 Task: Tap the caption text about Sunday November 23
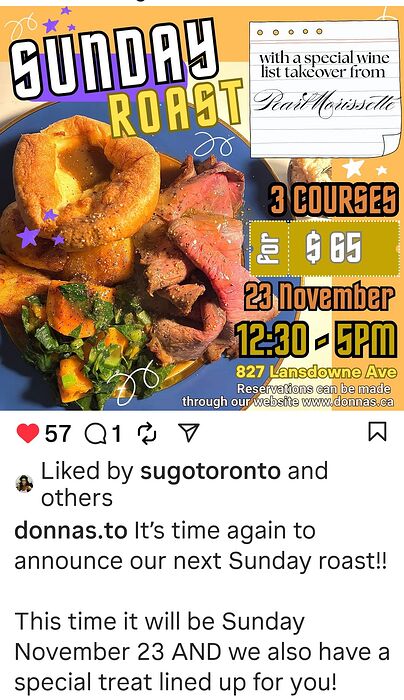[x=202, y=652]
